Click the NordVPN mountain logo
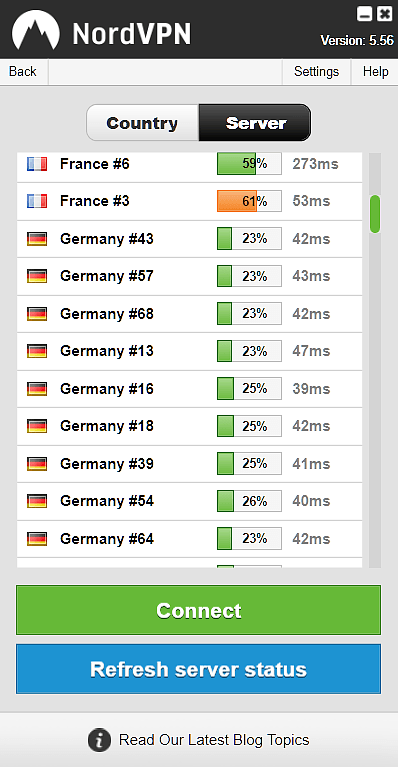Screen dimensions: 398x767 click(x=36, y=30)
